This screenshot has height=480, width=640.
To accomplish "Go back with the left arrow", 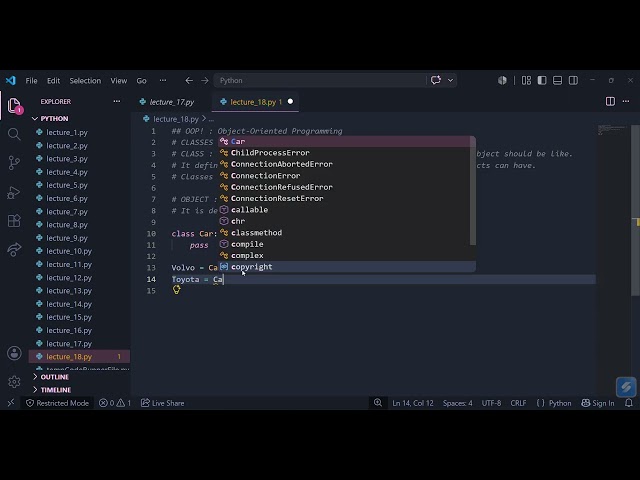I will click(x=189, y=80).
